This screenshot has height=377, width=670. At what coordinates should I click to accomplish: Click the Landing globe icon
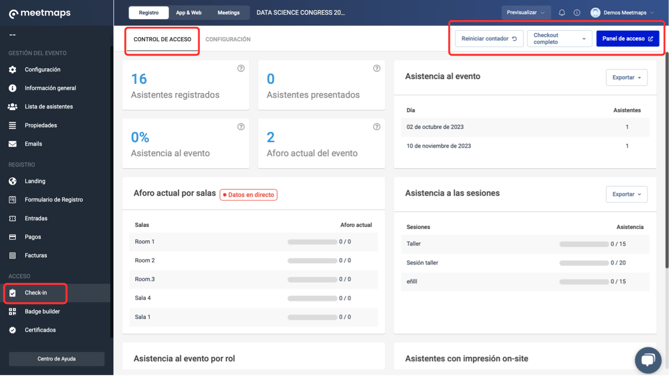tap(12, 181)
